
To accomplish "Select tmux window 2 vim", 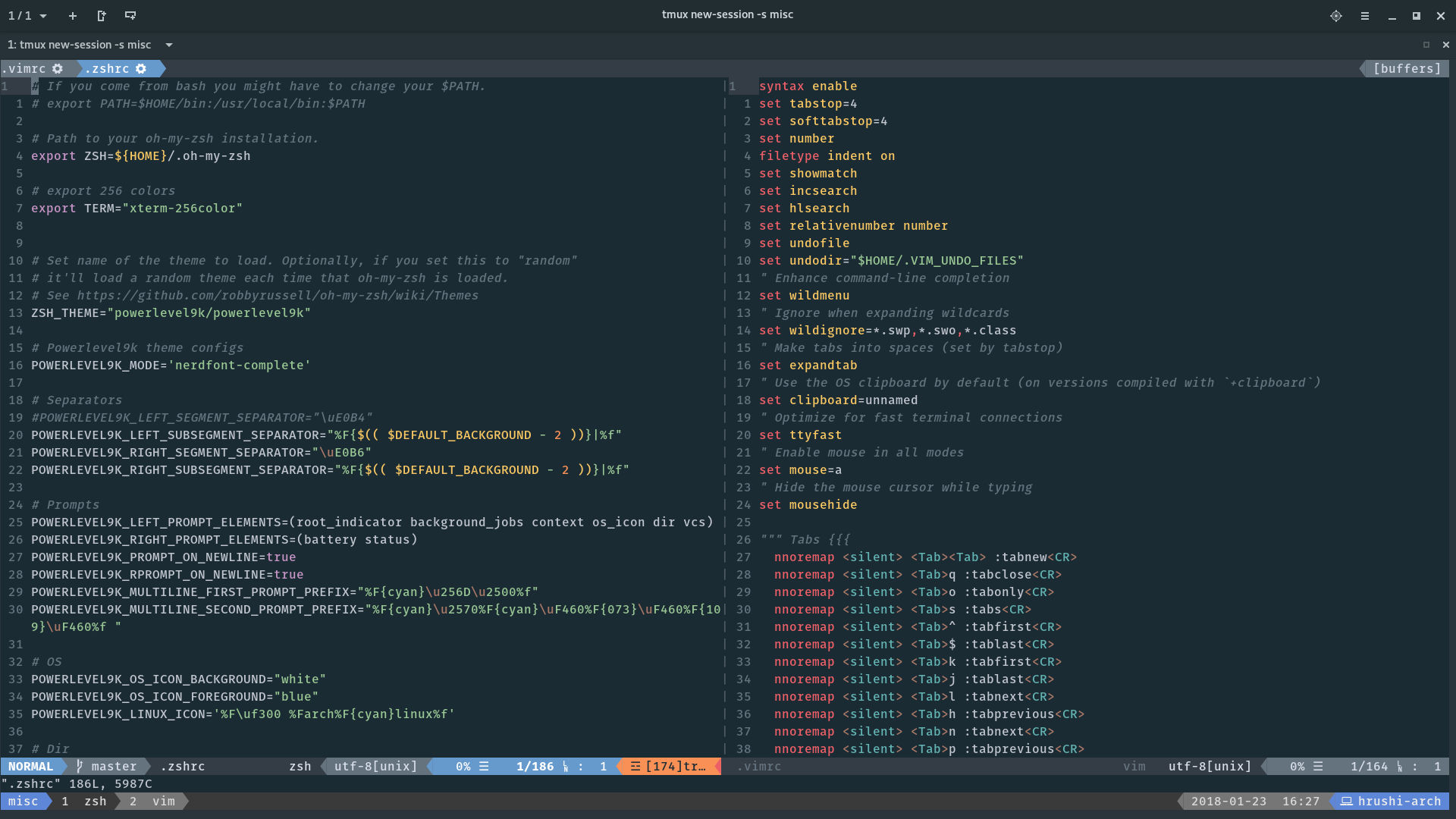I will point(153,801).
